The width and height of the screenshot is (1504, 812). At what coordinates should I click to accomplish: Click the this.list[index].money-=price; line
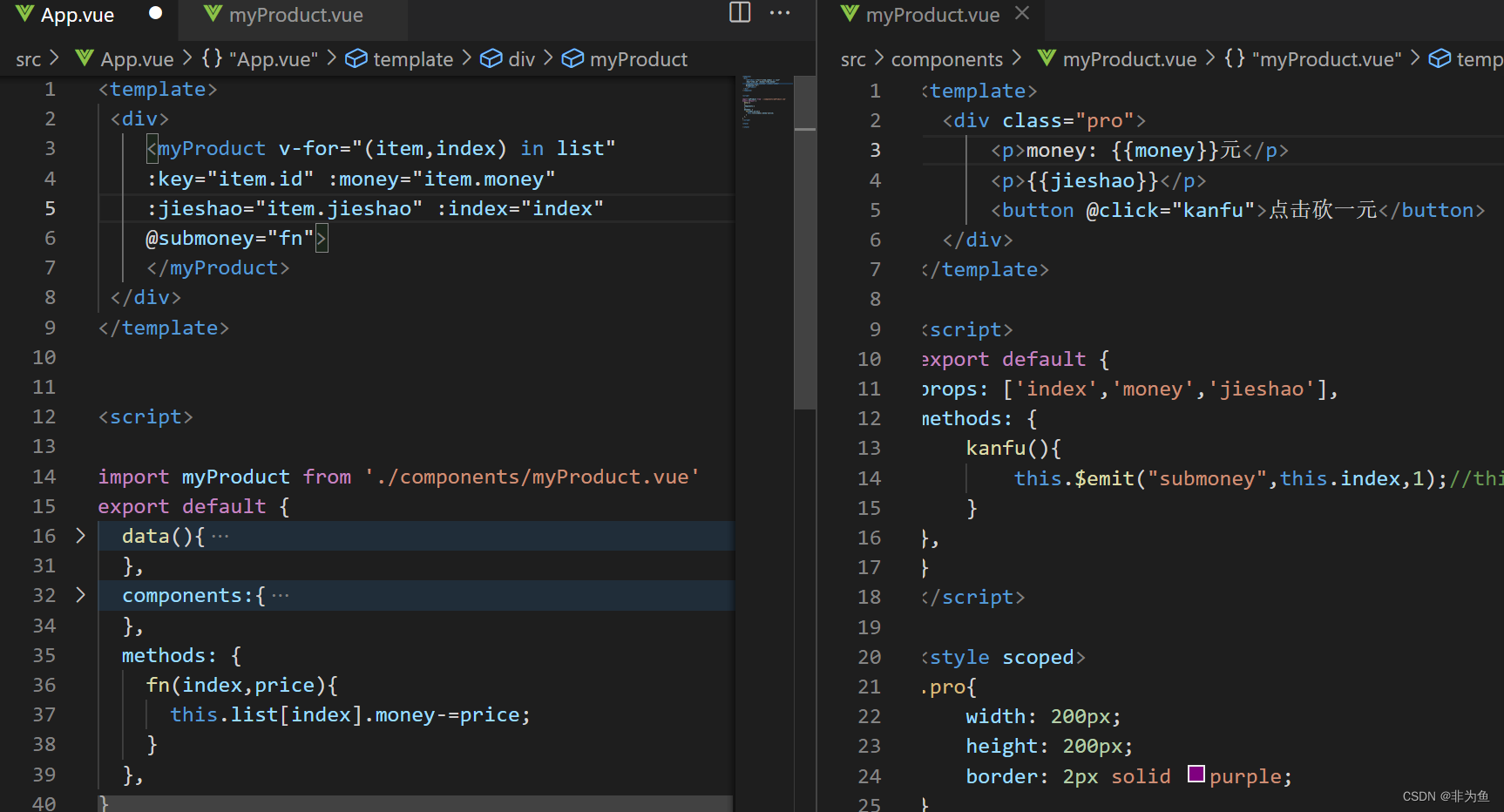pyautogui.click(x=350, y=714)
